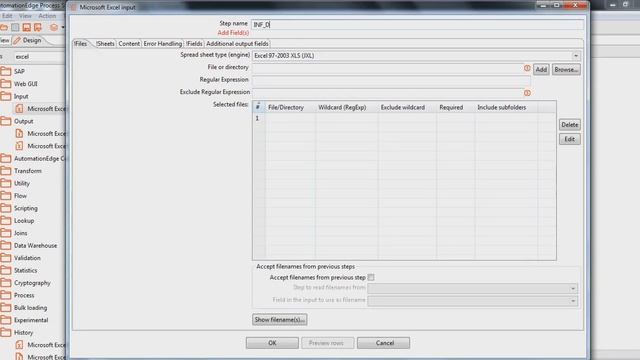This screenshot has width=640, height=360.
Task: Click the Output folder icon
Action: click(6, 121)
